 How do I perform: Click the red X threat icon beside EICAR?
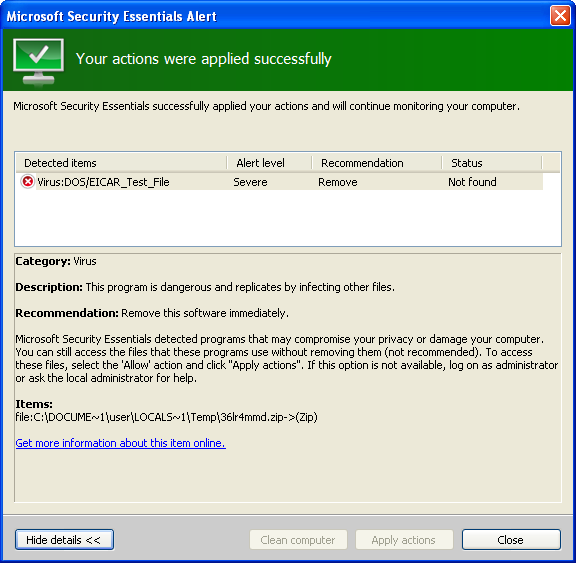[28, 182]
